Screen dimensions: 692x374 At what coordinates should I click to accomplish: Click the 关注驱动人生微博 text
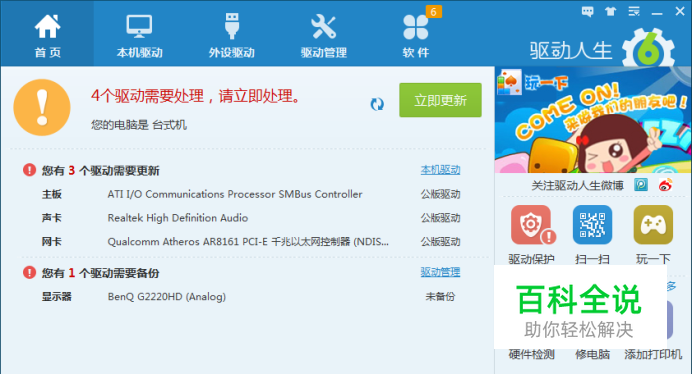point(577,185)
